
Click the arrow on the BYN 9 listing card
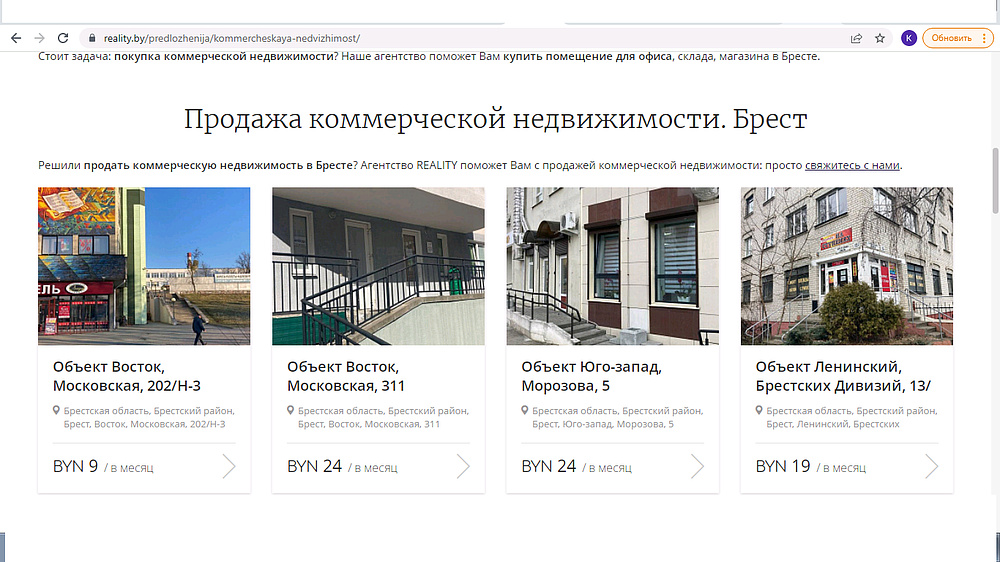229,466
